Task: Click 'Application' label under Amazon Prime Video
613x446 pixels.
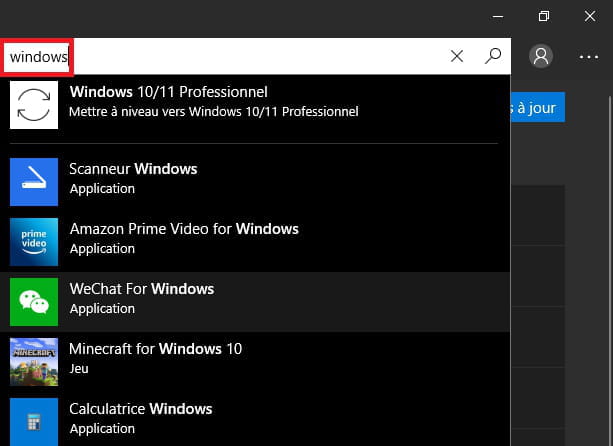Action: pos(102,249)
